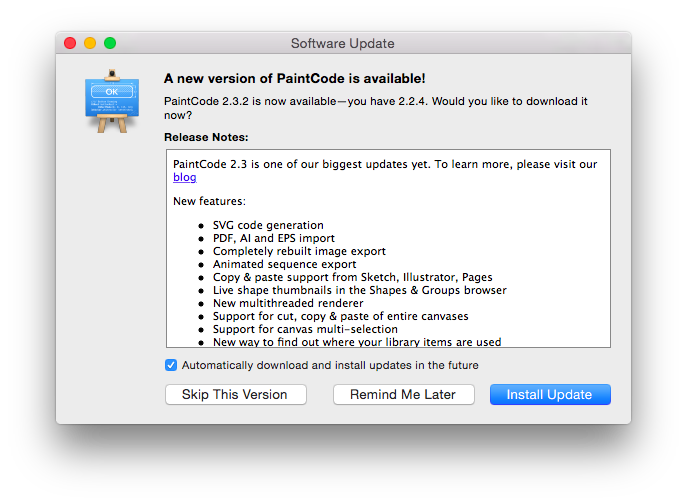The width and height of the screenshot is (687, 504).
Task: Uncheck automatically download and install updates
Action: tap(171, 365)
